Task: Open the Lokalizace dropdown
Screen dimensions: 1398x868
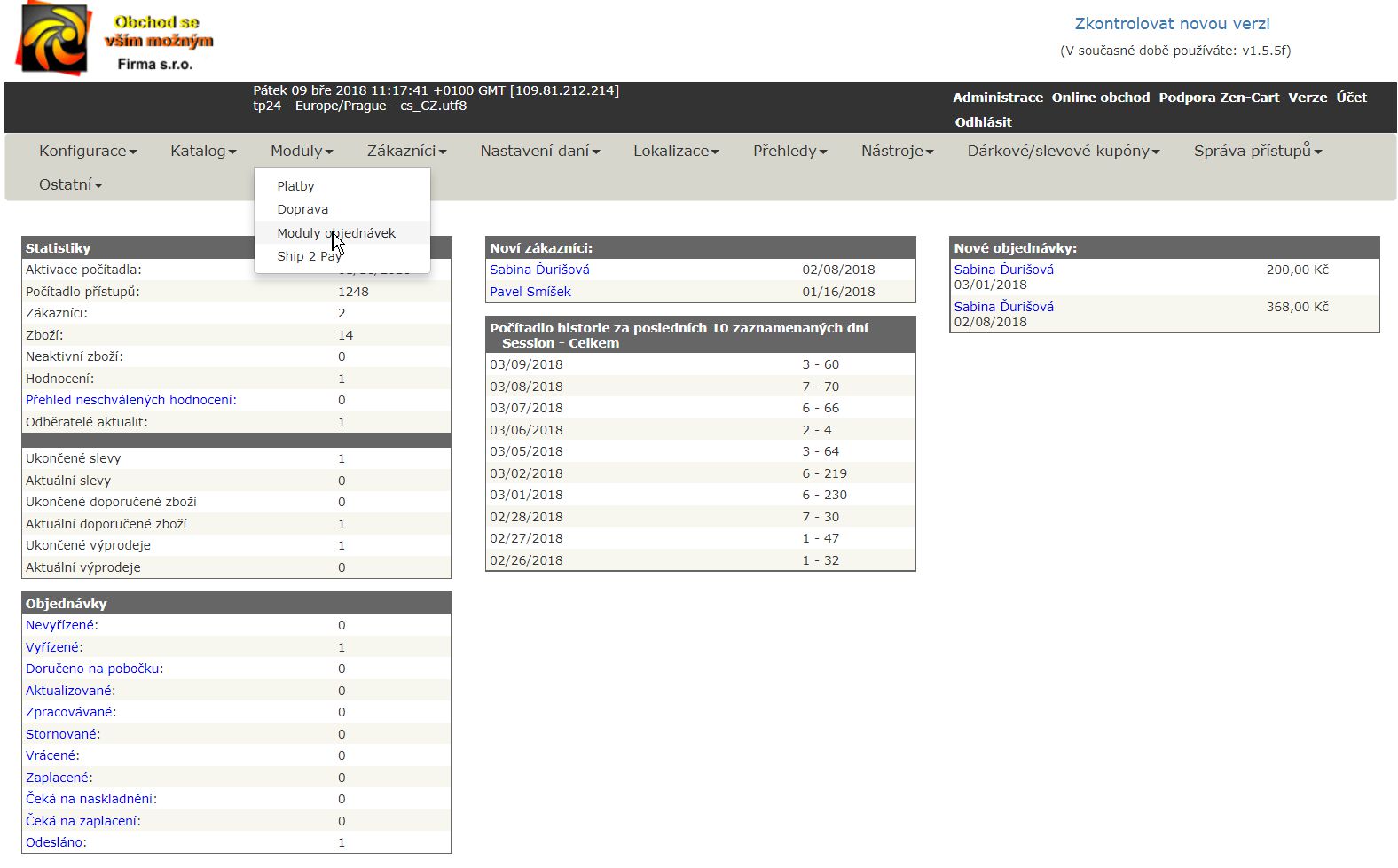Action: pyautogui.click(x=675, y=151)
